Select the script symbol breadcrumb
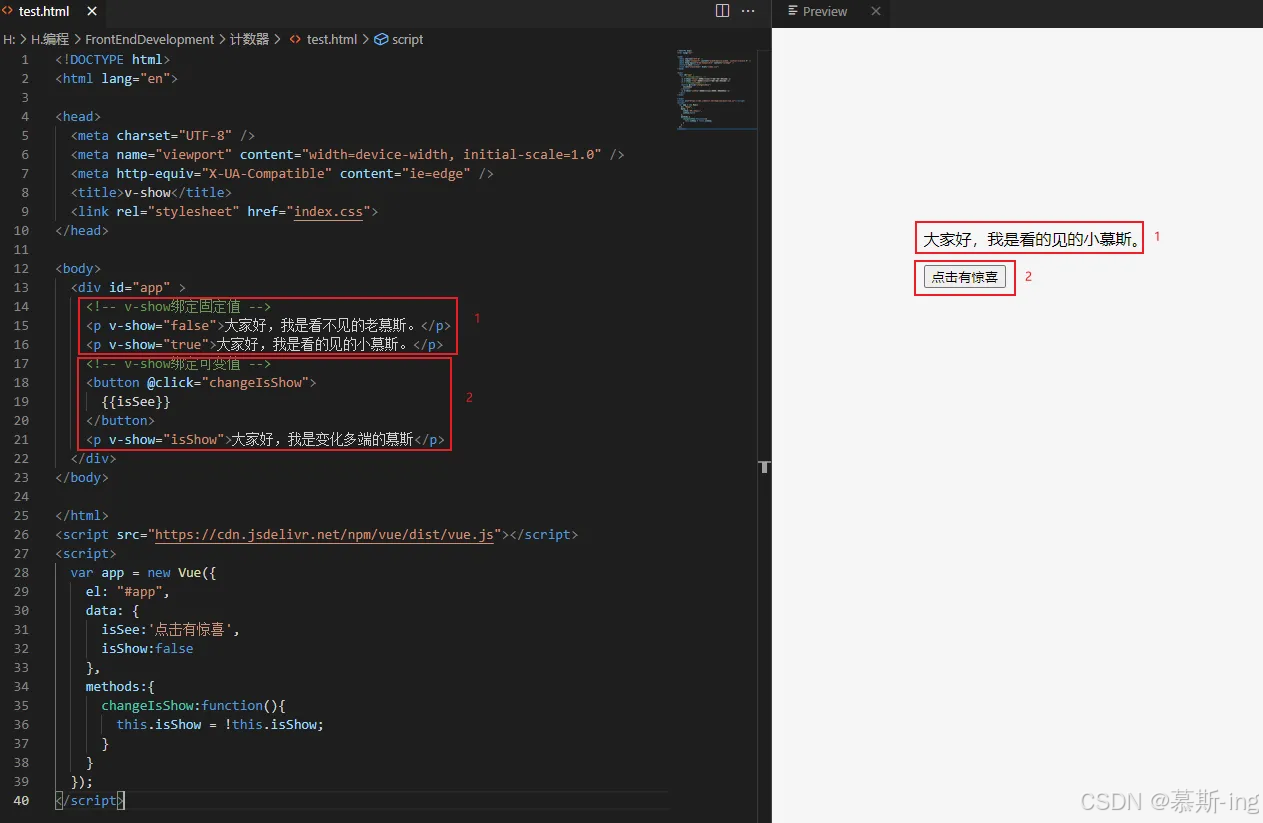1263x823 pixels. tap(408, 39)
